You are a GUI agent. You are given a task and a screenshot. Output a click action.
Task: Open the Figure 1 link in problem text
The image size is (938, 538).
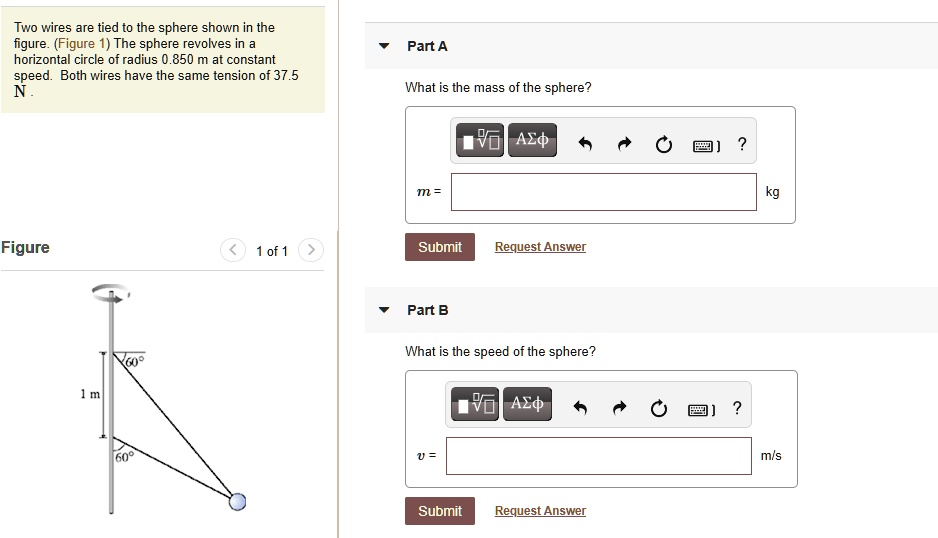click(75, 44)
